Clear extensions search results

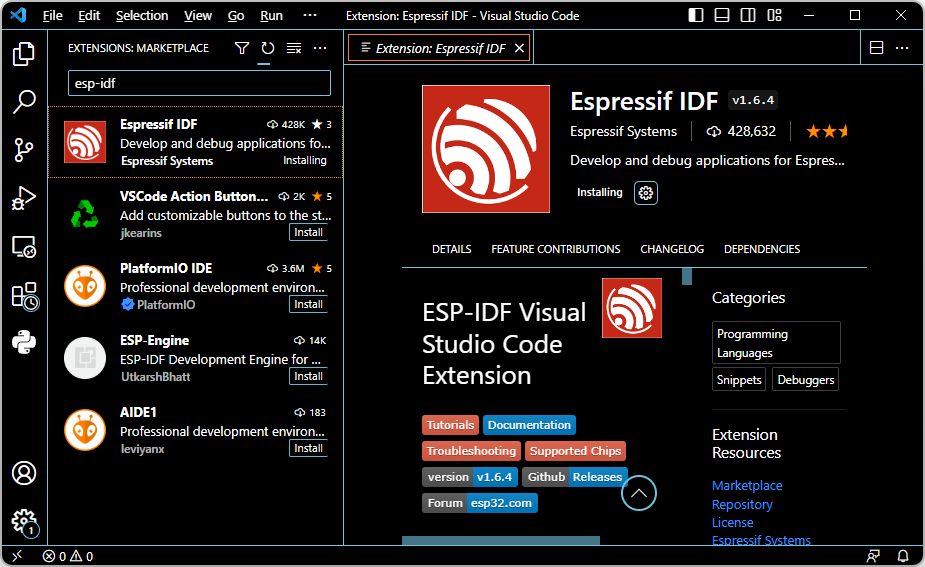294,48
